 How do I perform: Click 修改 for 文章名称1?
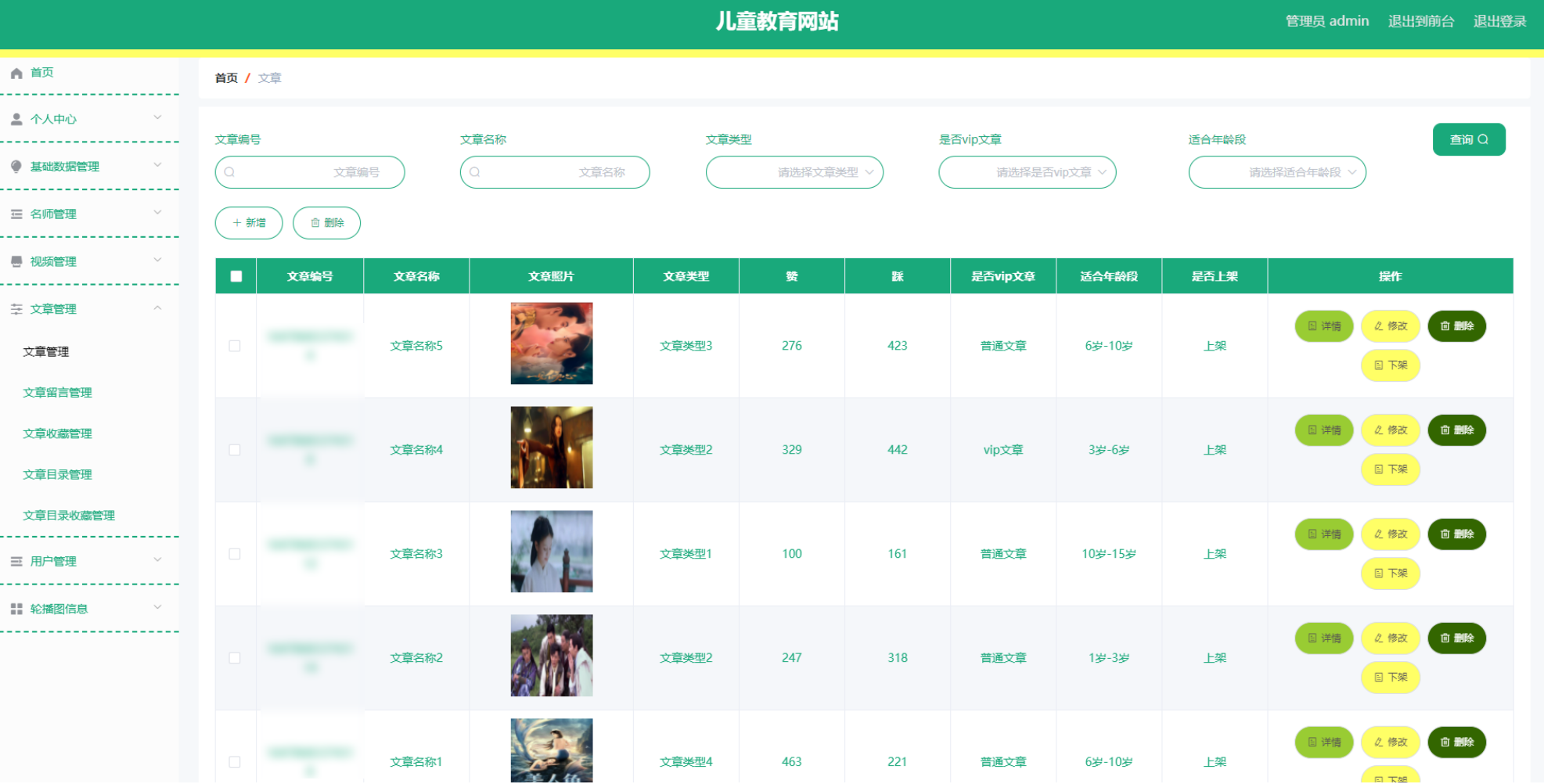1391,743
